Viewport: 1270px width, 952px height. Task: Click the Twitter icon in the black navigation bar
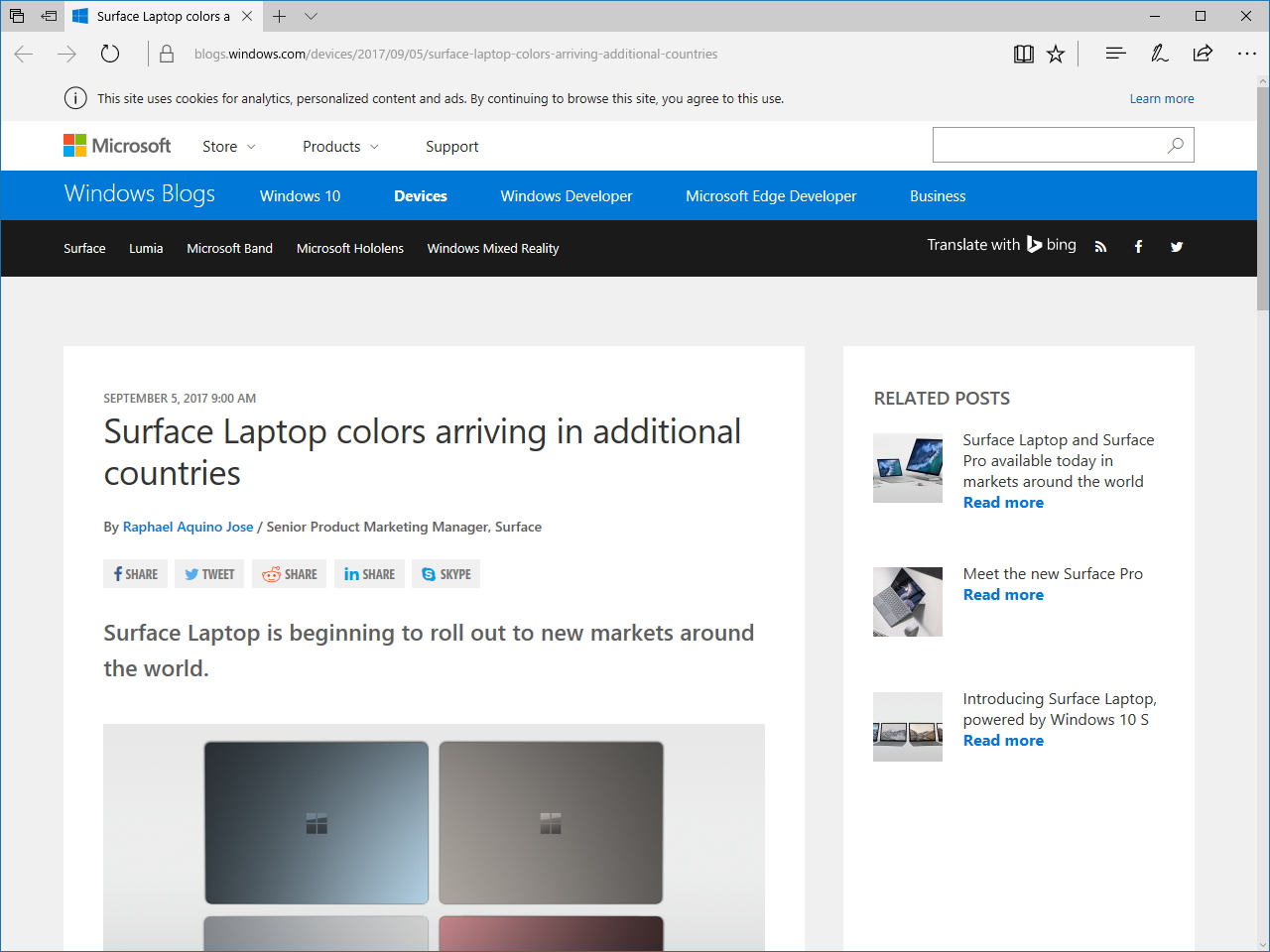(x=1177, y=246)
